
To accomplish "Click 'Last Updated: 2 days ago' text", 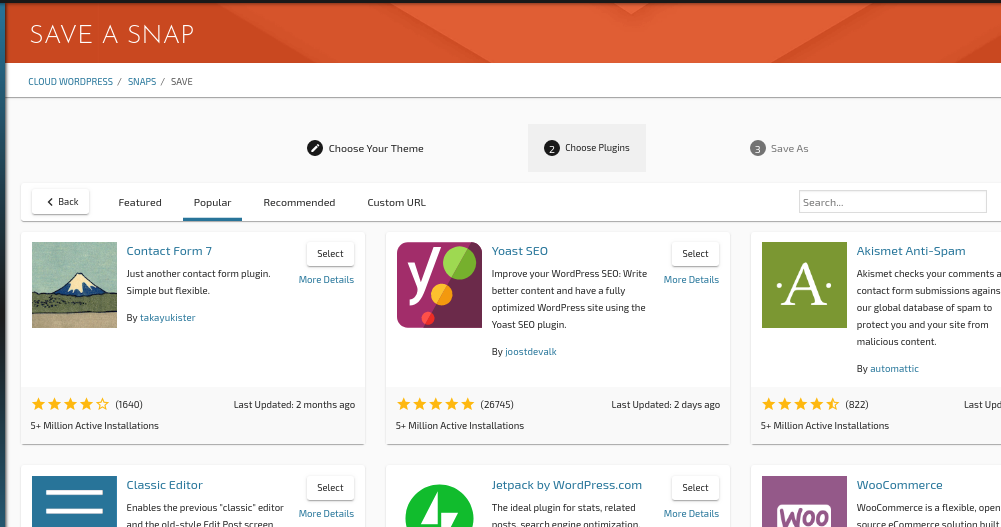I will pos(666,405).
